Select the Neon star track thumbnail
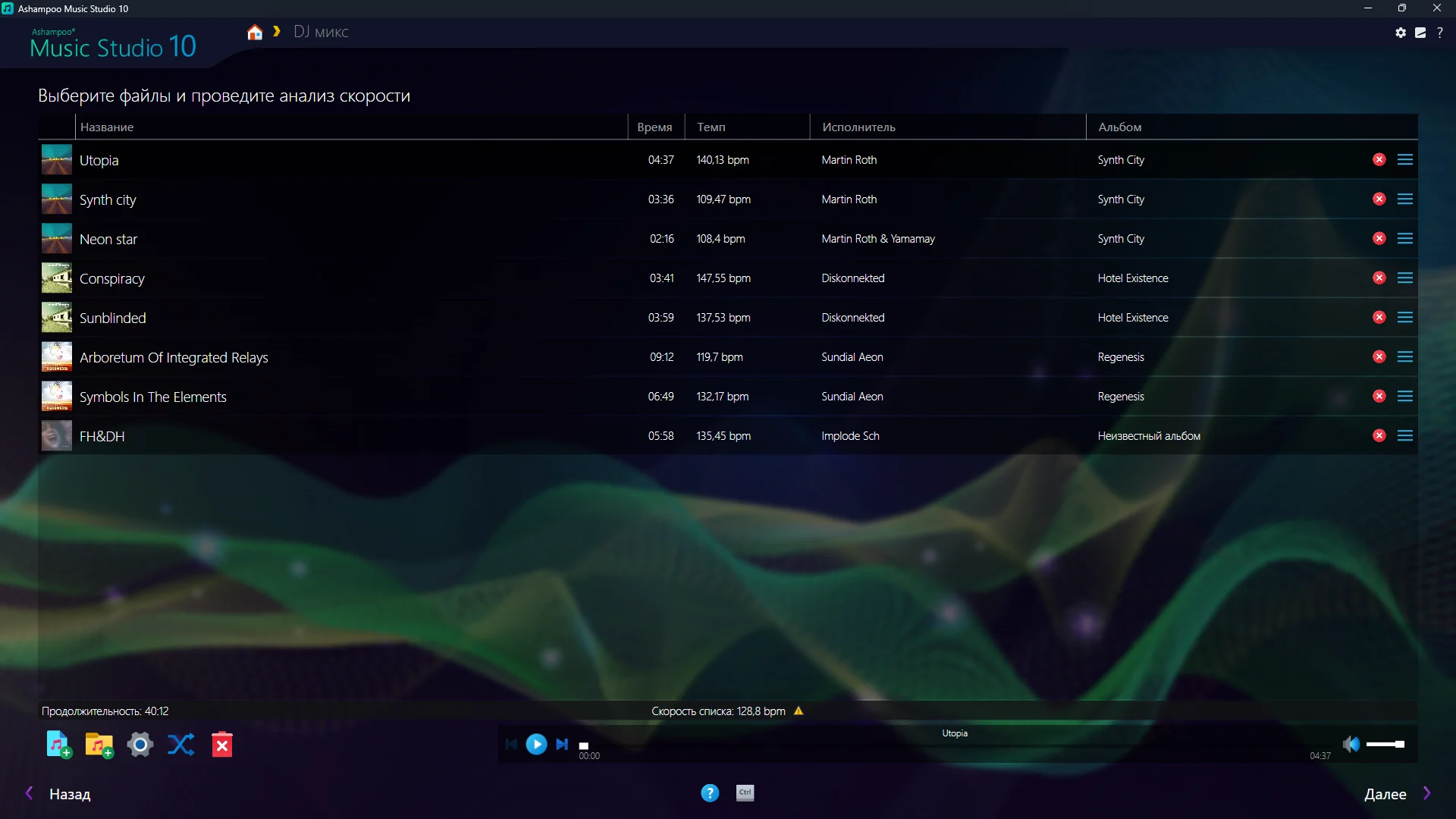 [x=57, y=239]
